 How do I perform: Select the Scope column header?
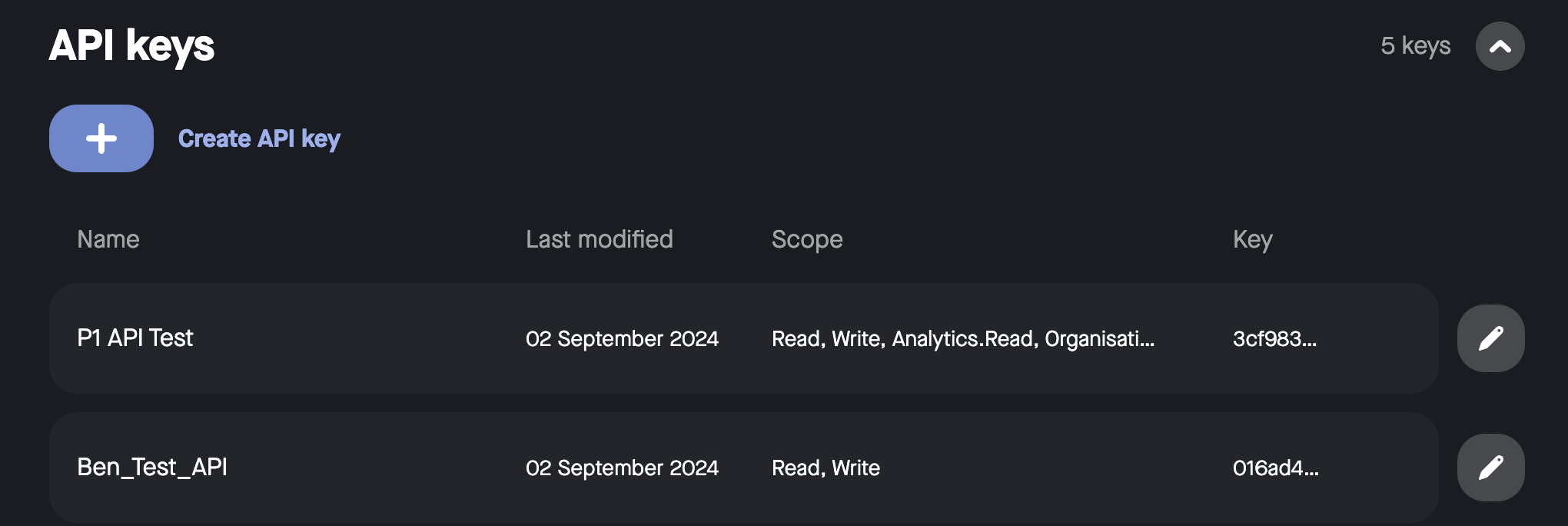[807, 239]
